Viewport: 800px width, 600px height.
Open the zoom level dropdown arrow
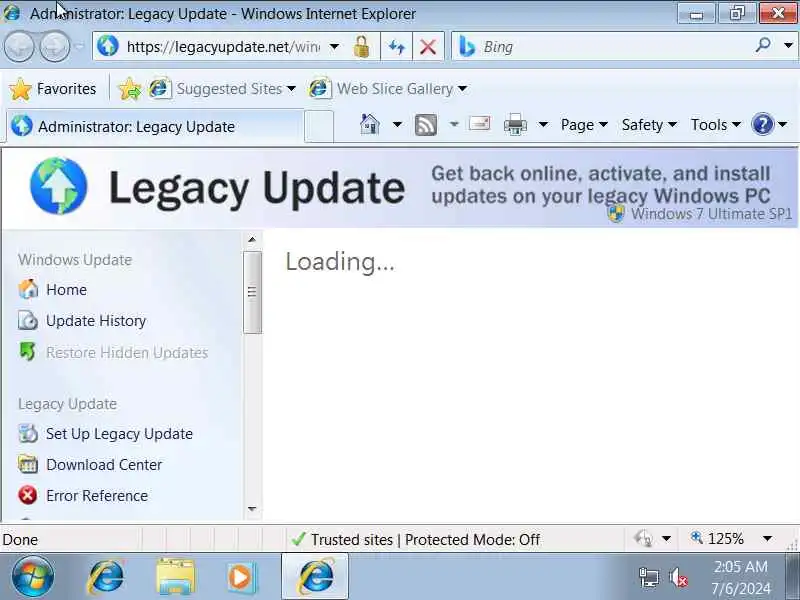click(x=767, y=539)
